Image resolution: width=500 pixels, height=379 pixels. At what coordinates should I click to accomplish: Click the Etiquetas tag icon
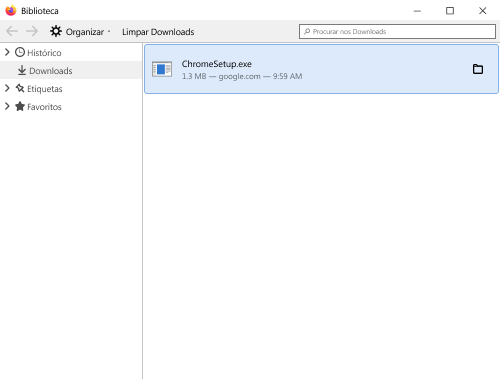click(20, 88)
